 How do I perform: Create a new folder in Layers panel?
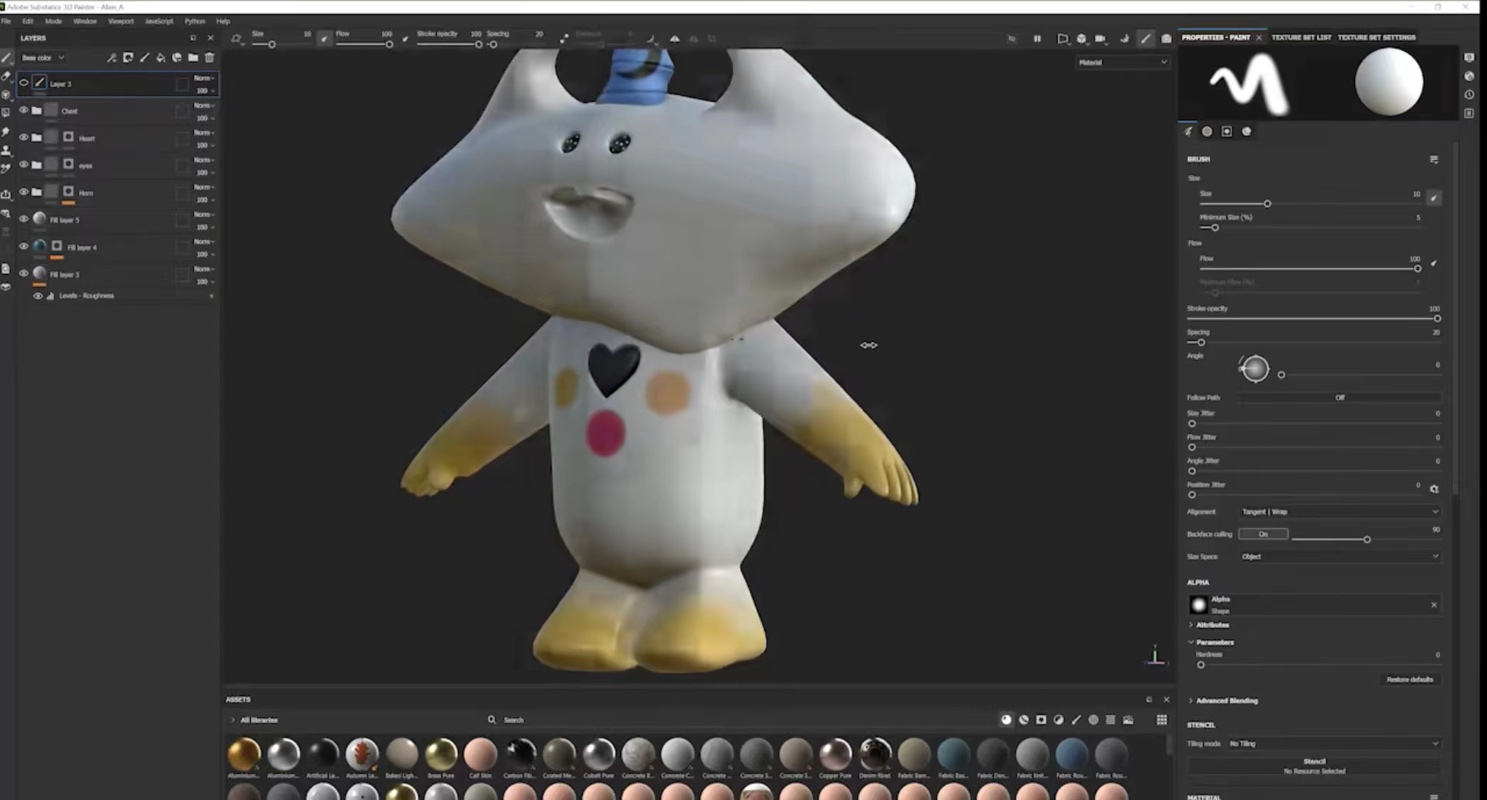click(193, 58)
